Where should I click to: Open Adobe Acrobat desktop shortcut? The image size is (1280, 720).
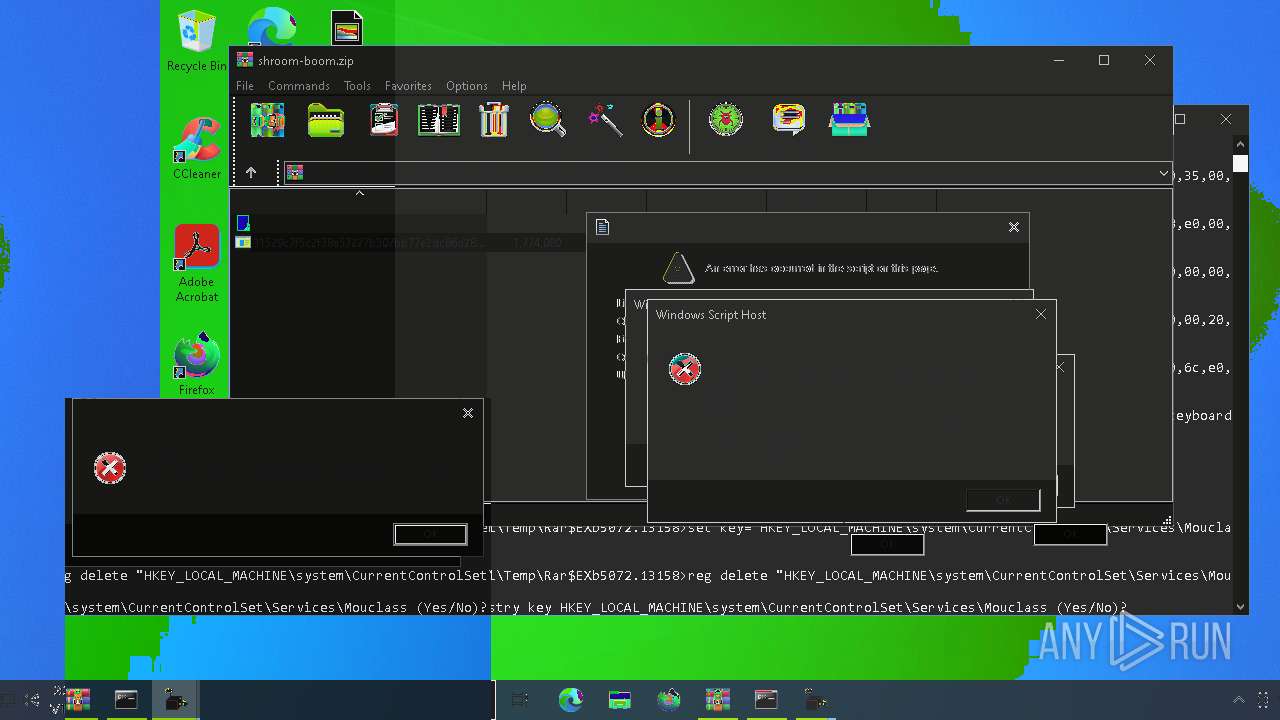coord(197,264)
